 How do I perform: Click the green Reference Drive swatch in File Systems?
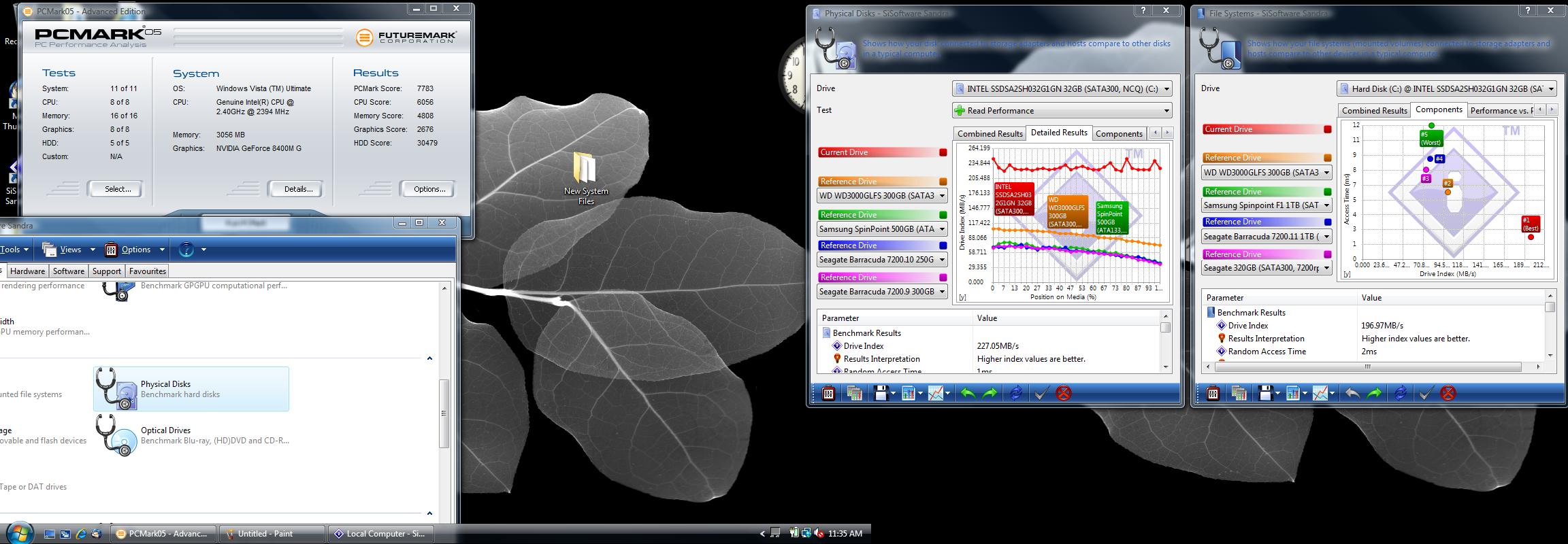coord(1327,192)
